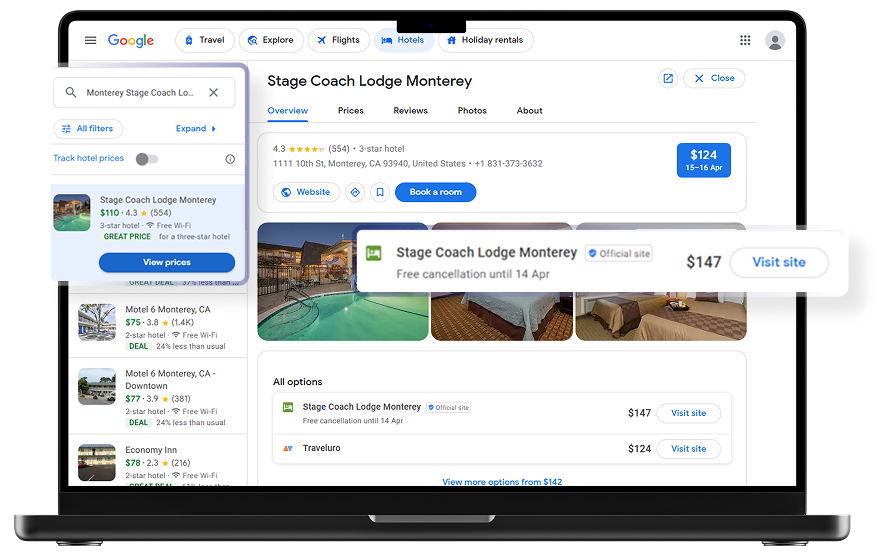Click the Traveluro logo icon
Image resolution: width=880 pixels, height=556 pixels.
click(x=288, y=448)
